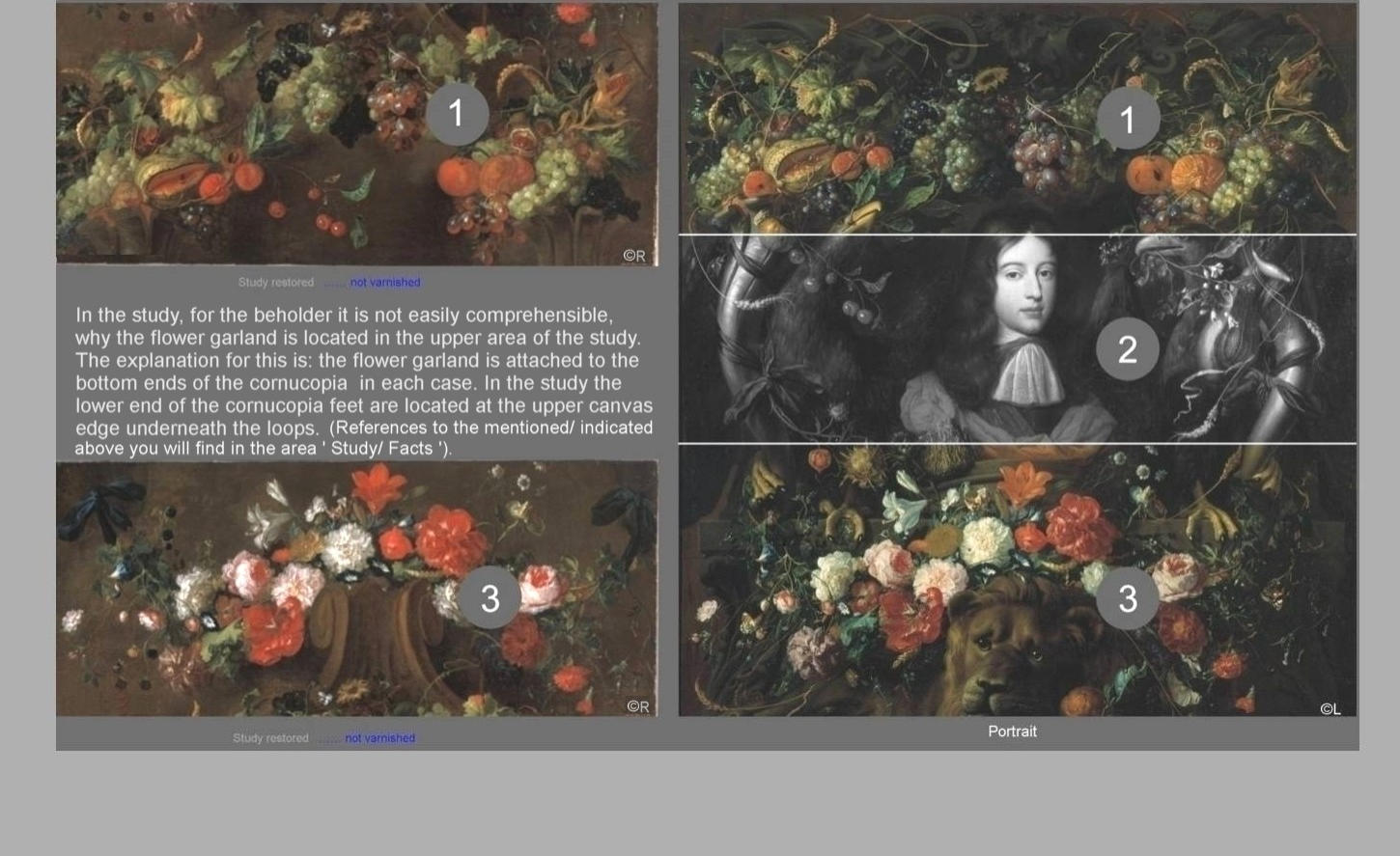Click the ©R mark on the flower study
Screen dimensions: 1400x856
pyautogui.click(x=637, y=706)
